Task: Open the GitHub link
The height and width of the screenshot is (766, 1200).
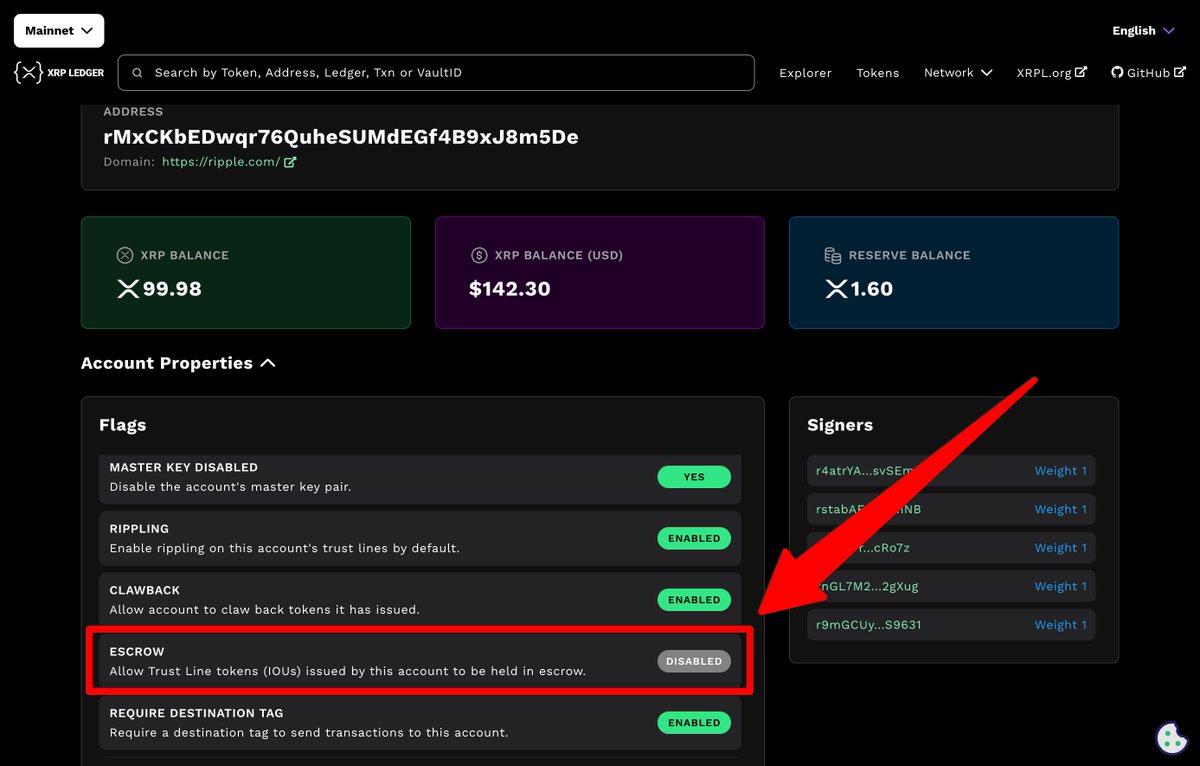Action: click(x=1147, y=73)
